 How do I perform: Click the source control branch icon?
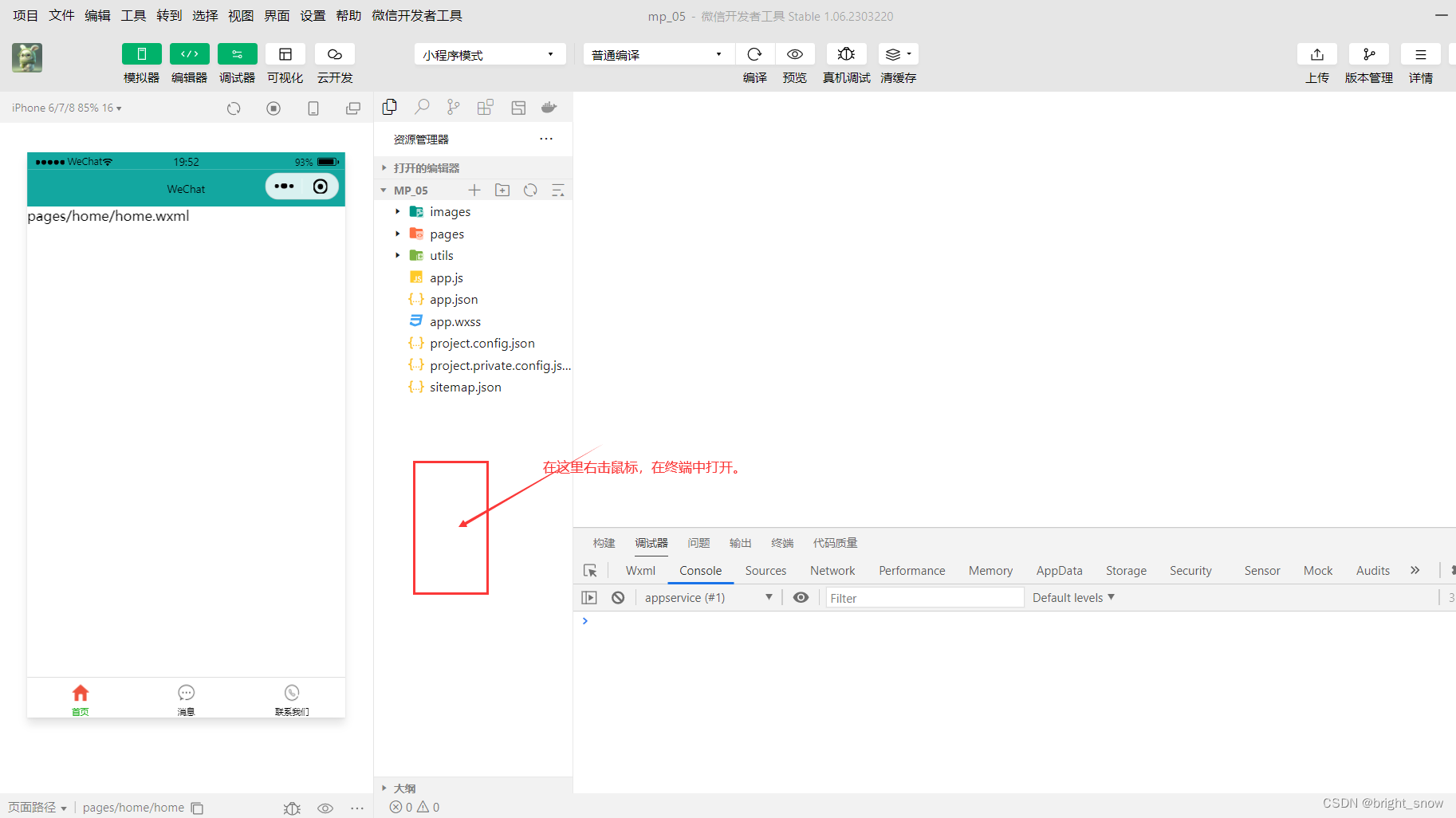[x=453, y=106]
